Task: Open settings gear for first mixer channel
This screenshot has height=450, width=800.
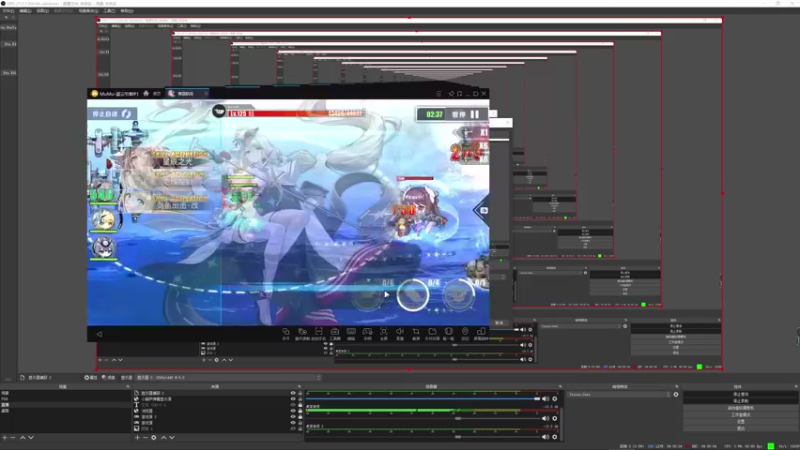Action: [x=555, y=399]
